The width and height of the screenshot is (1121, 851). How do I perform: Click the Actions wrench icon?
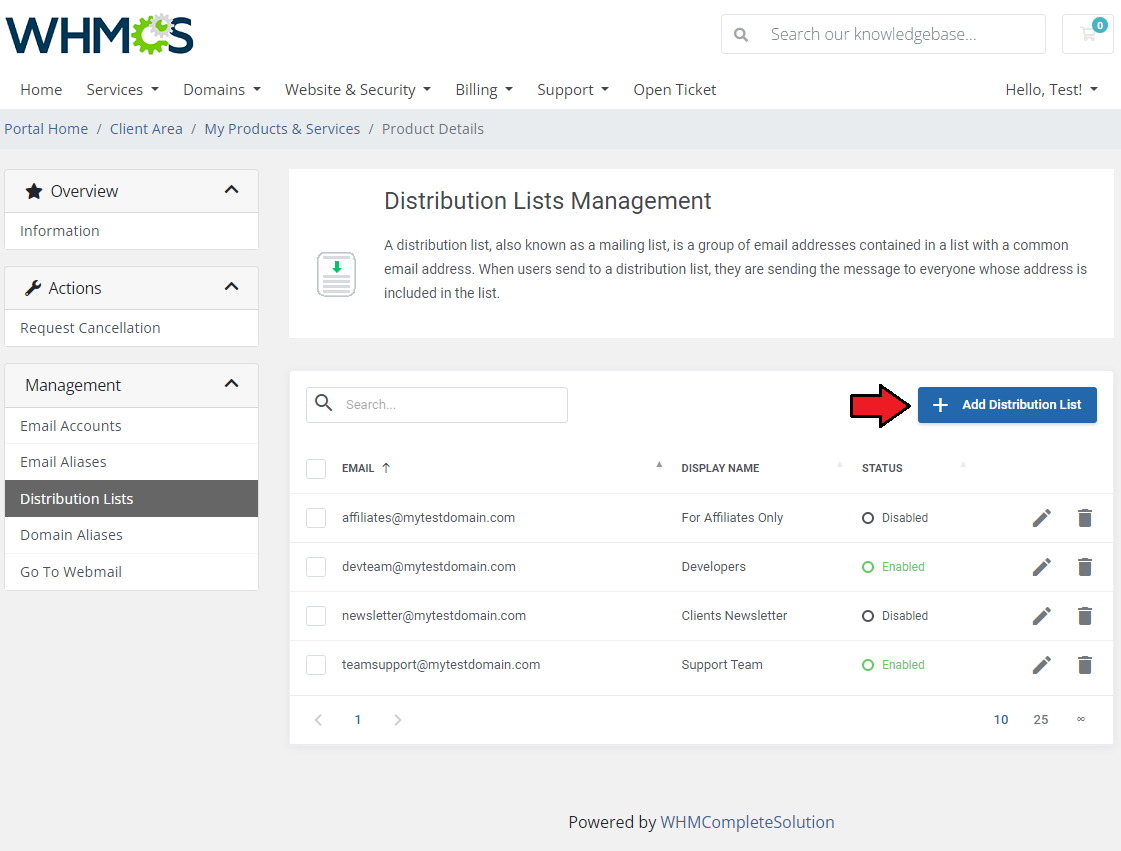33,288
